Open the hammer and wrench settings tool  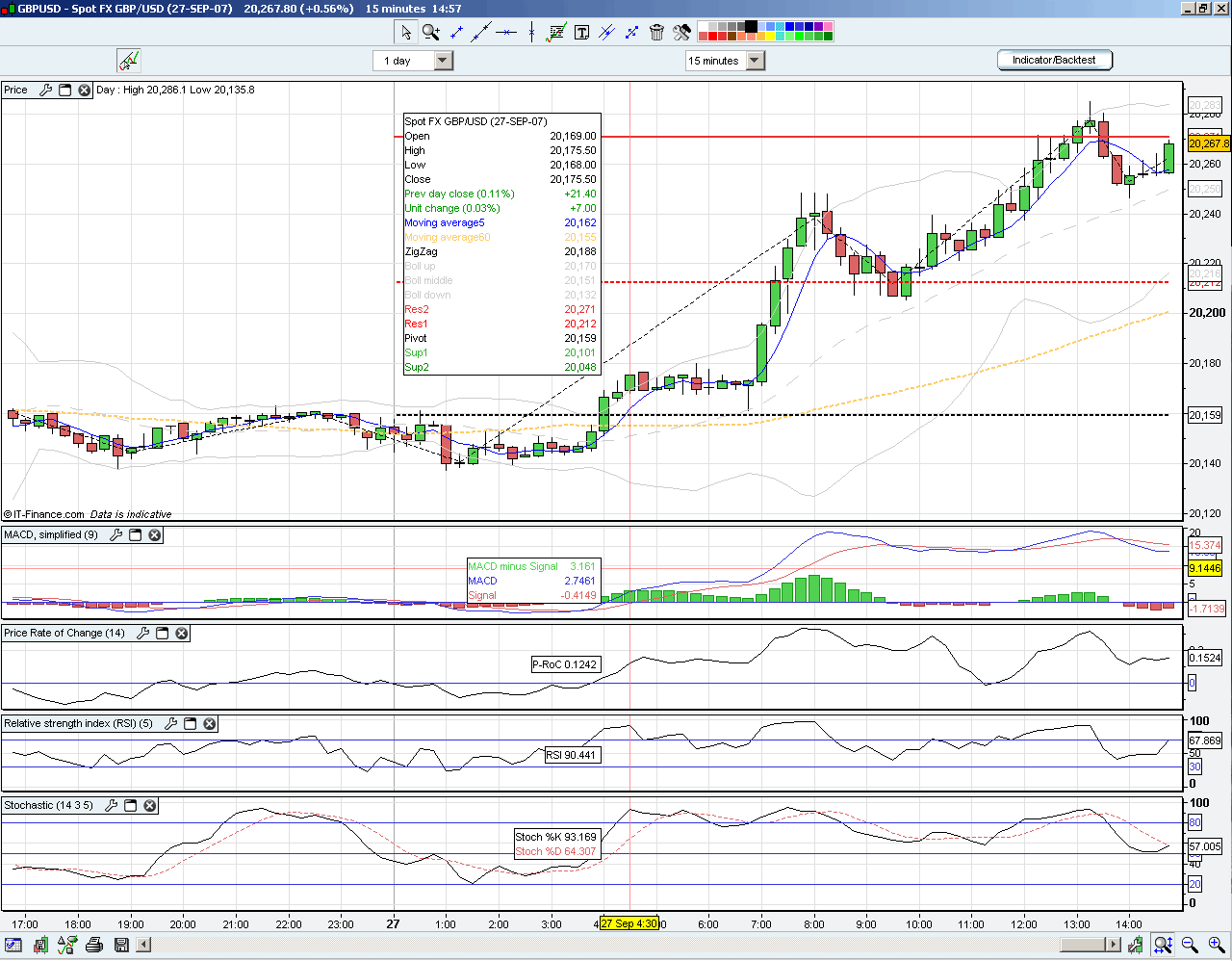click(681, 32)
